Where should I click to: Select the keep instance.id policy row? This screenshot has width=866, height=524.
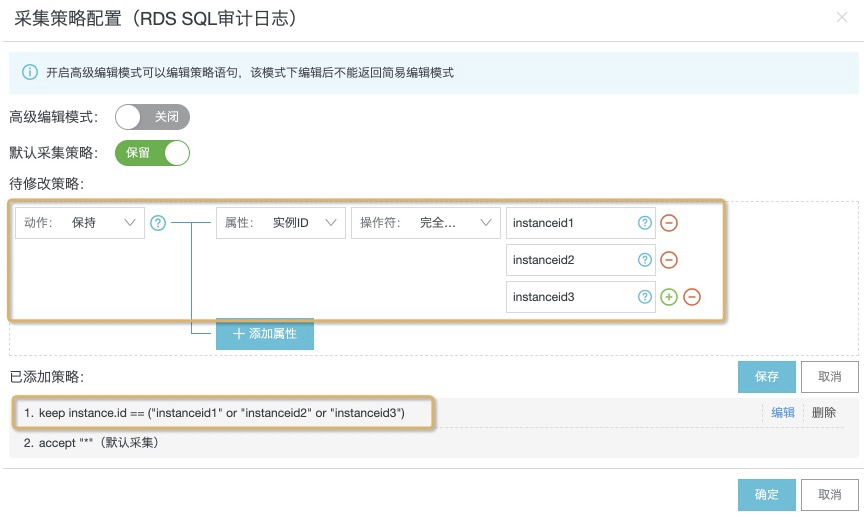click(434, 412)
